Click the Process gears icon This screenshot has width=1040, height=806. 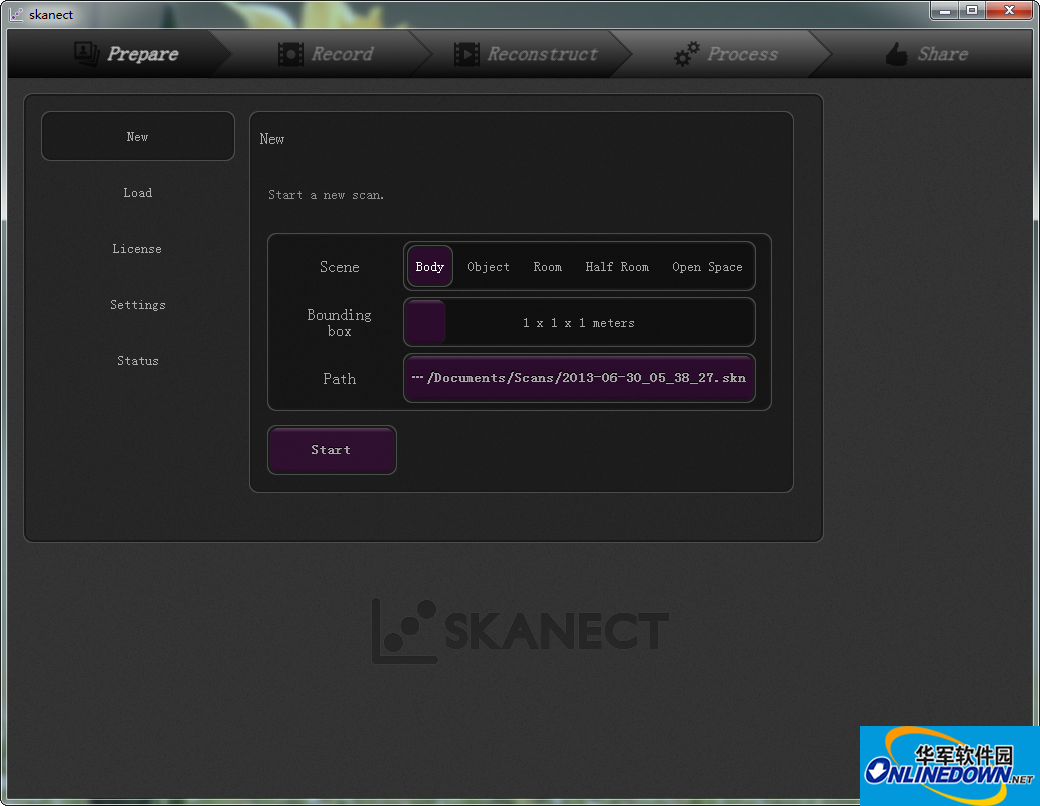tap(686, 54)
